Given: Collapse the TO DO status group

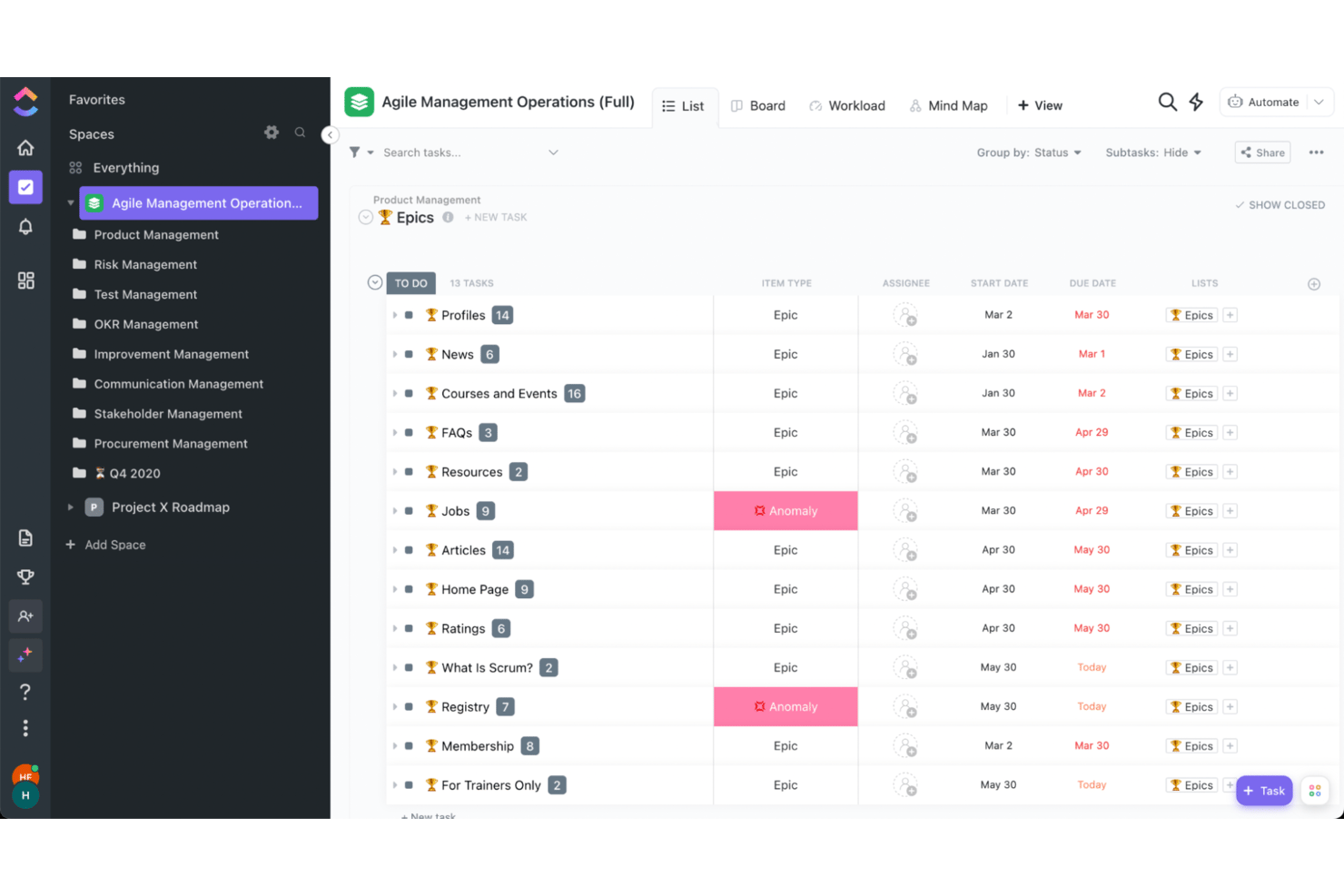Looking at the screenshot, I should click(374, 282).
